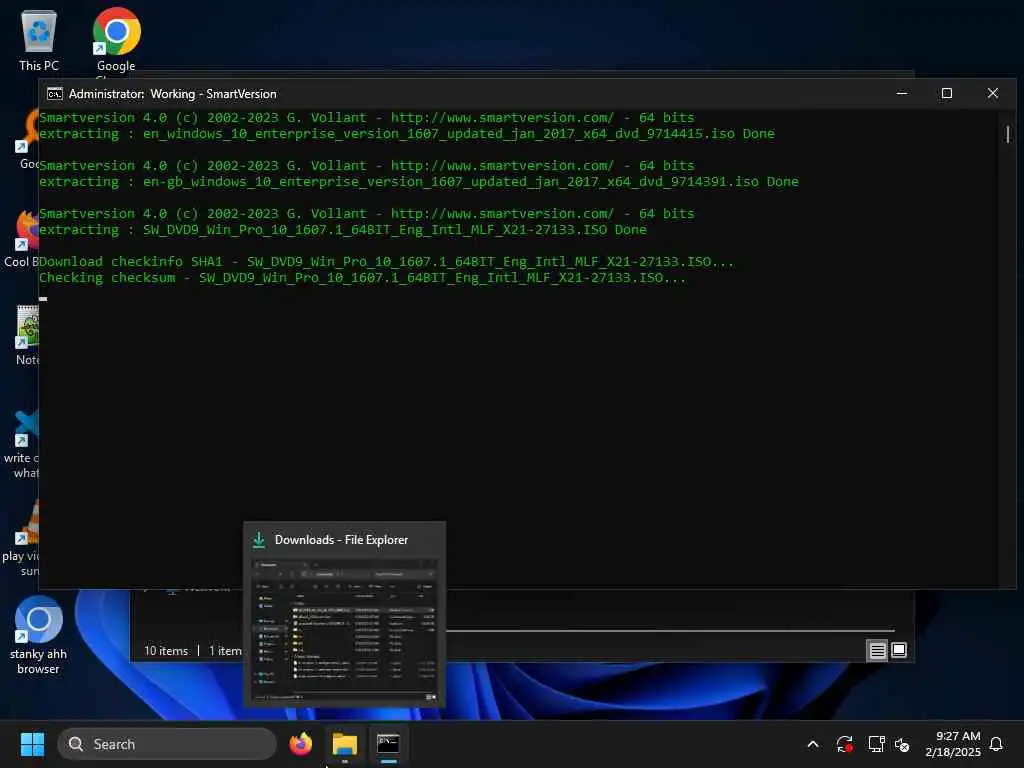Switch File Explorer to large thumbnails view

click(899, 650)
